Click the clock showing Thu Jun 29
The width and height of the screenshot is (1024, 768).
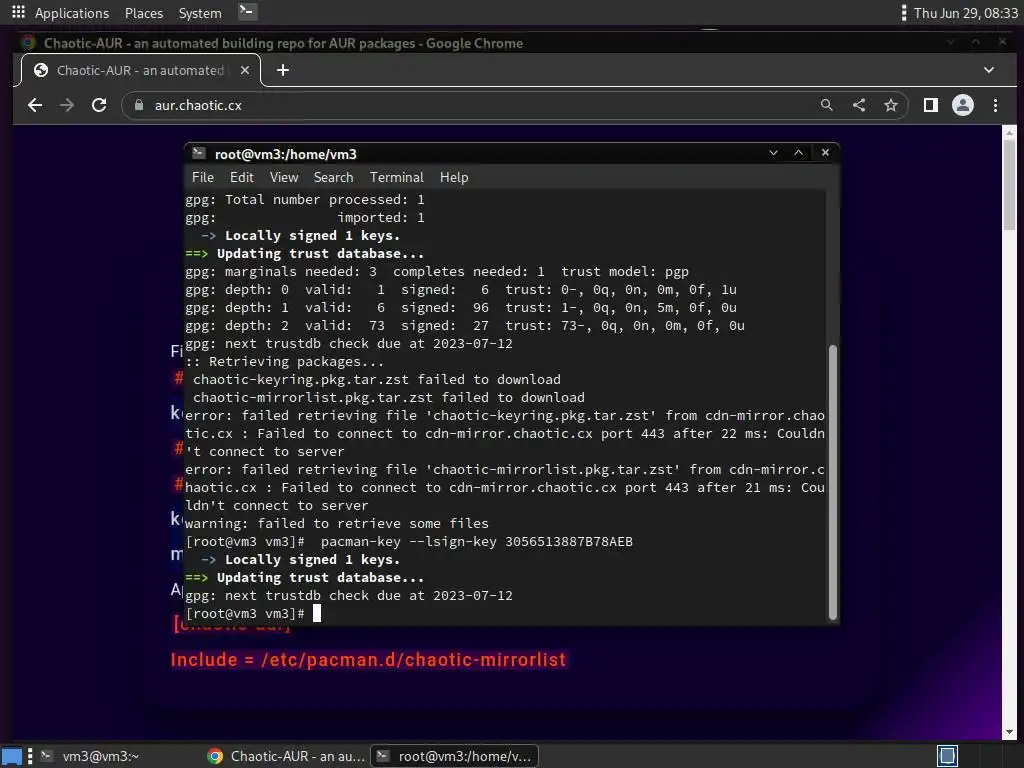click(x=965, y=13)
